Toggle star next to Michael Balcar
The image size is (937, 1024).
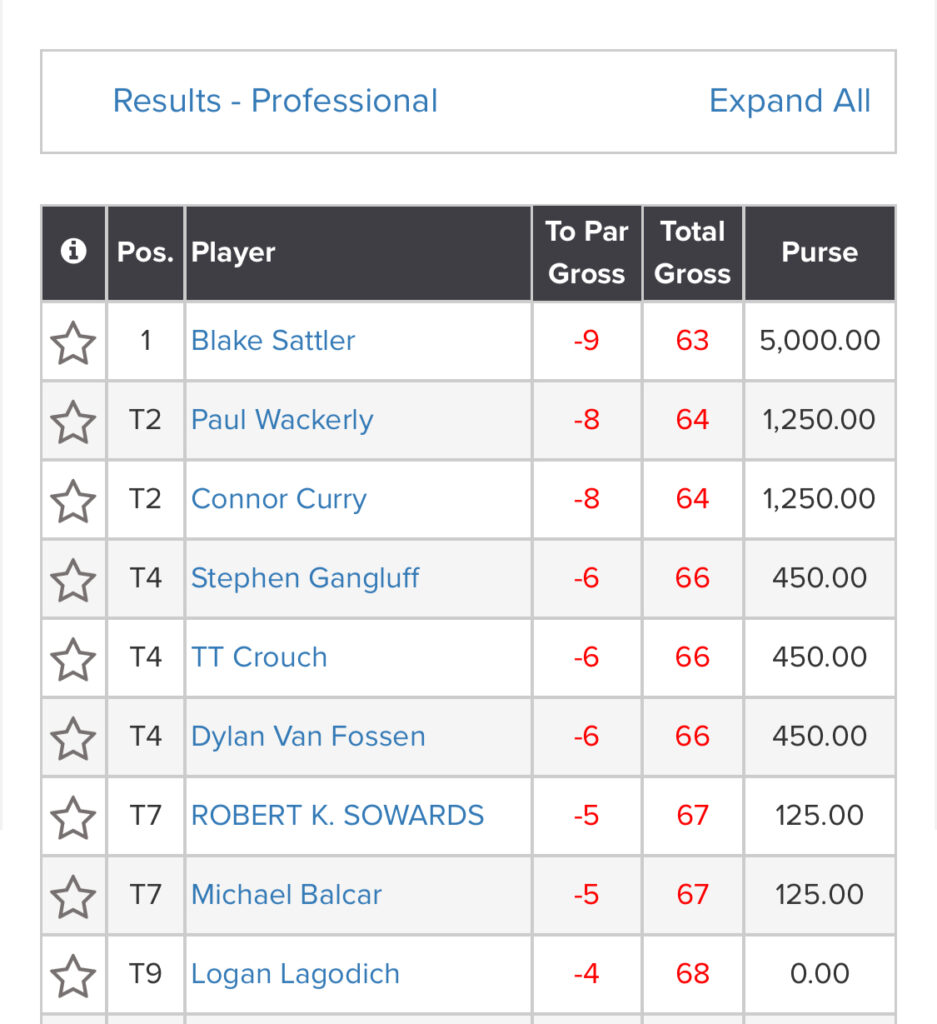click(x=73, y=897)
